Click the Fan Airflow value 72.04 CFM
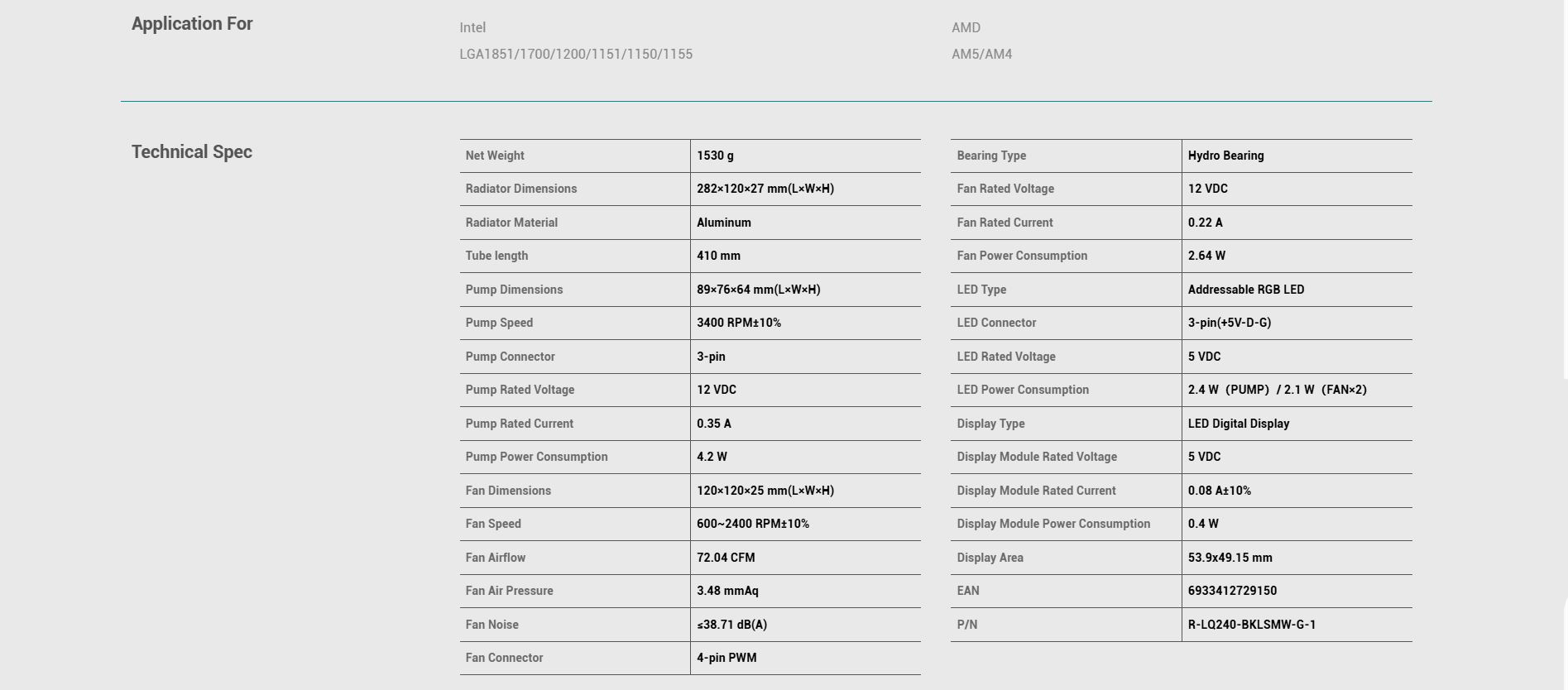 726,558
